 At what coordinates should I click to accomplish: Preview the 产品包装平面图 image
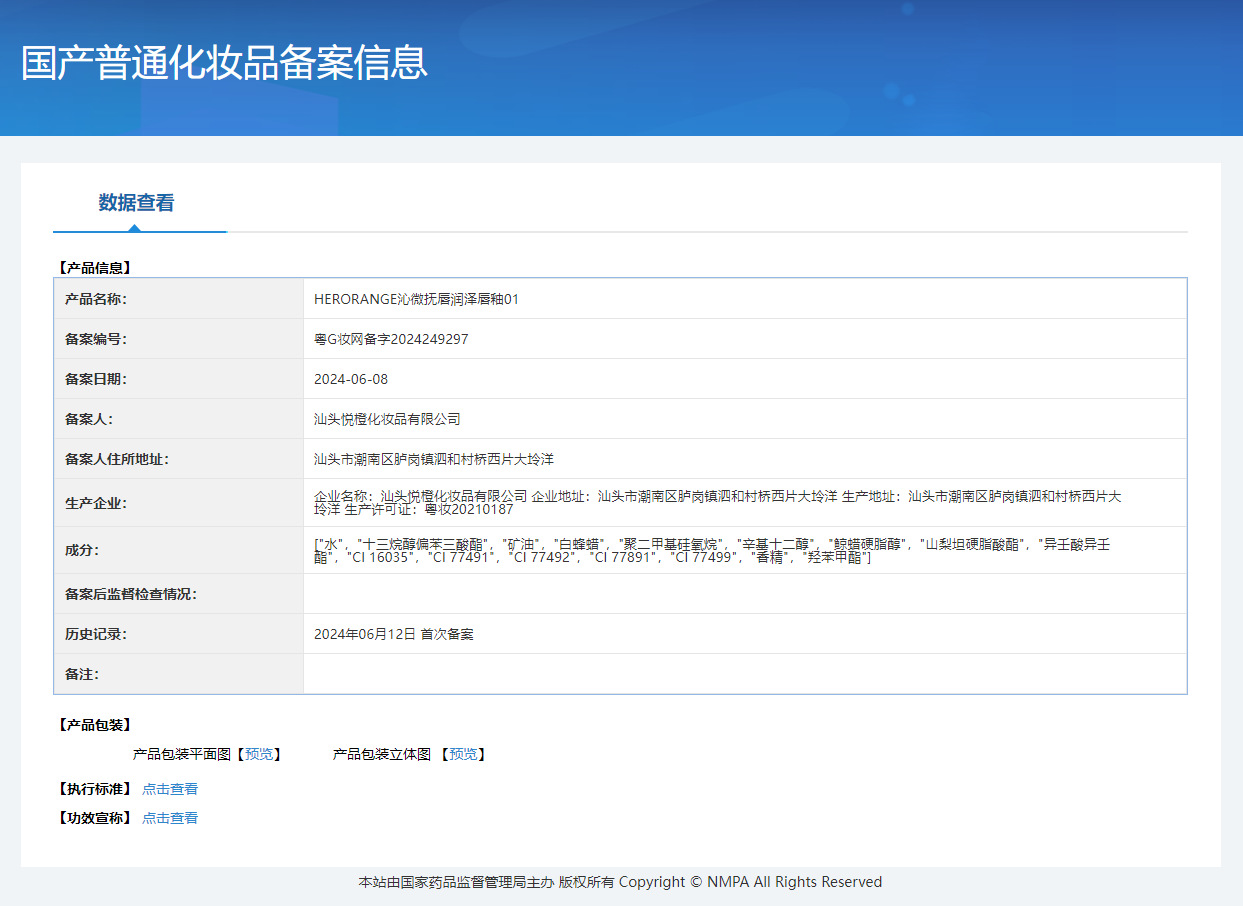[x=258, y=754]
